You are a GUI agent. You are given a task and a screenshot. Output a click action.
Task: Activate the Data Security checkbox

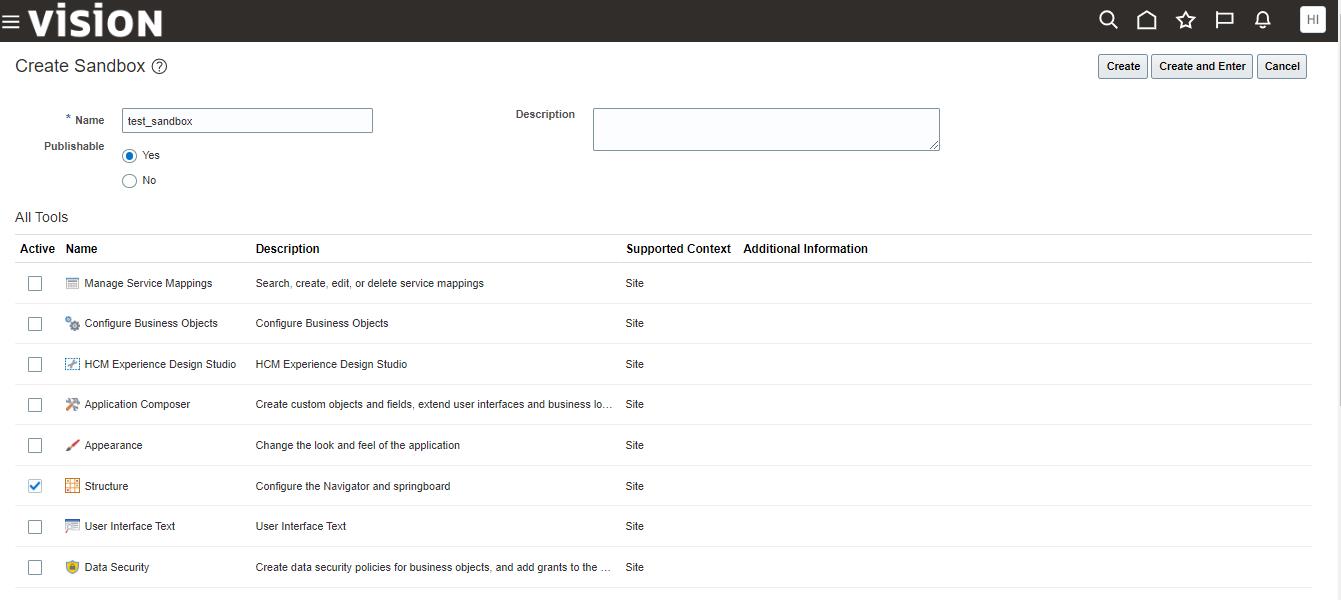[35, 567]
